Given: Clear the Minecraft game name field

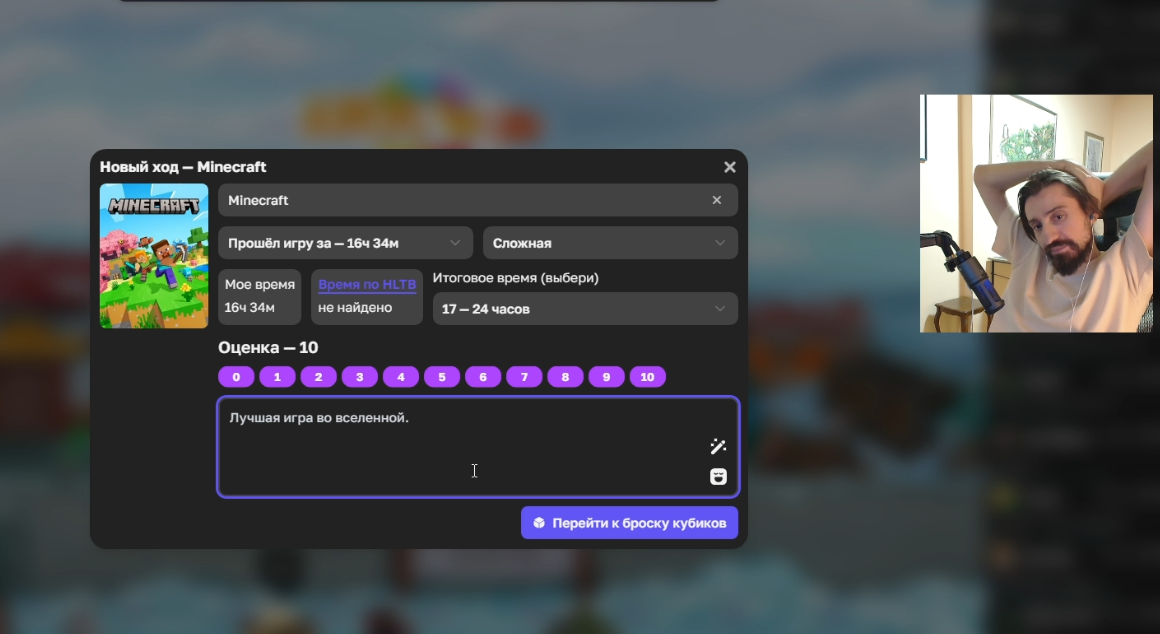Looking at the screenshot, I should pyautogui.click(x=716, y=200).
